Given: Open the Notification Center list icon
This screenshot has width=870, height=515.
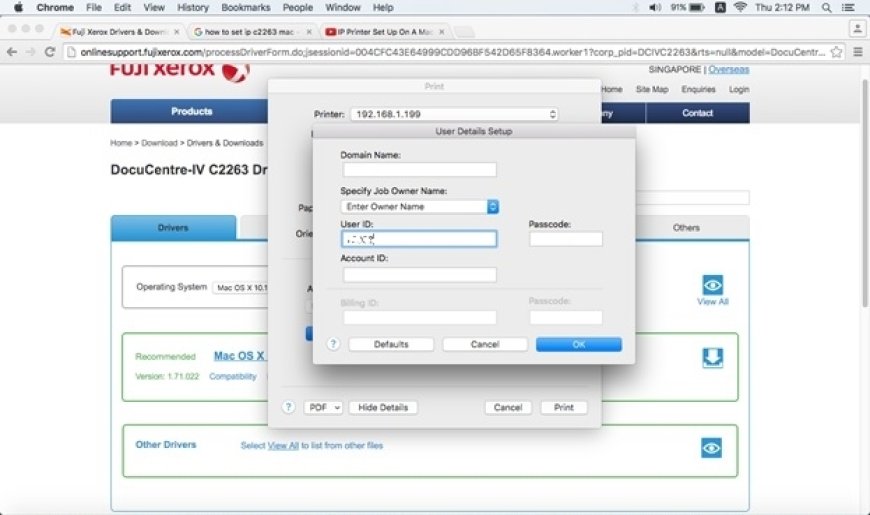Looking at the screenshot, I should click(x=848, y=8).
